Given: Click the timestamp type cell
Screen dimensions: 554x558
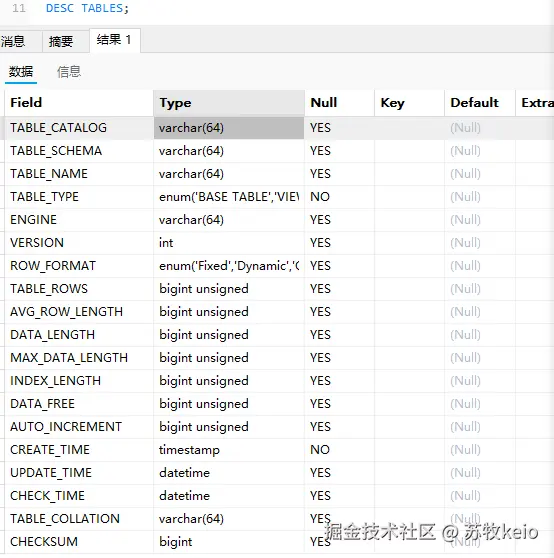Looking at the screenshot, I should [229, 450].
